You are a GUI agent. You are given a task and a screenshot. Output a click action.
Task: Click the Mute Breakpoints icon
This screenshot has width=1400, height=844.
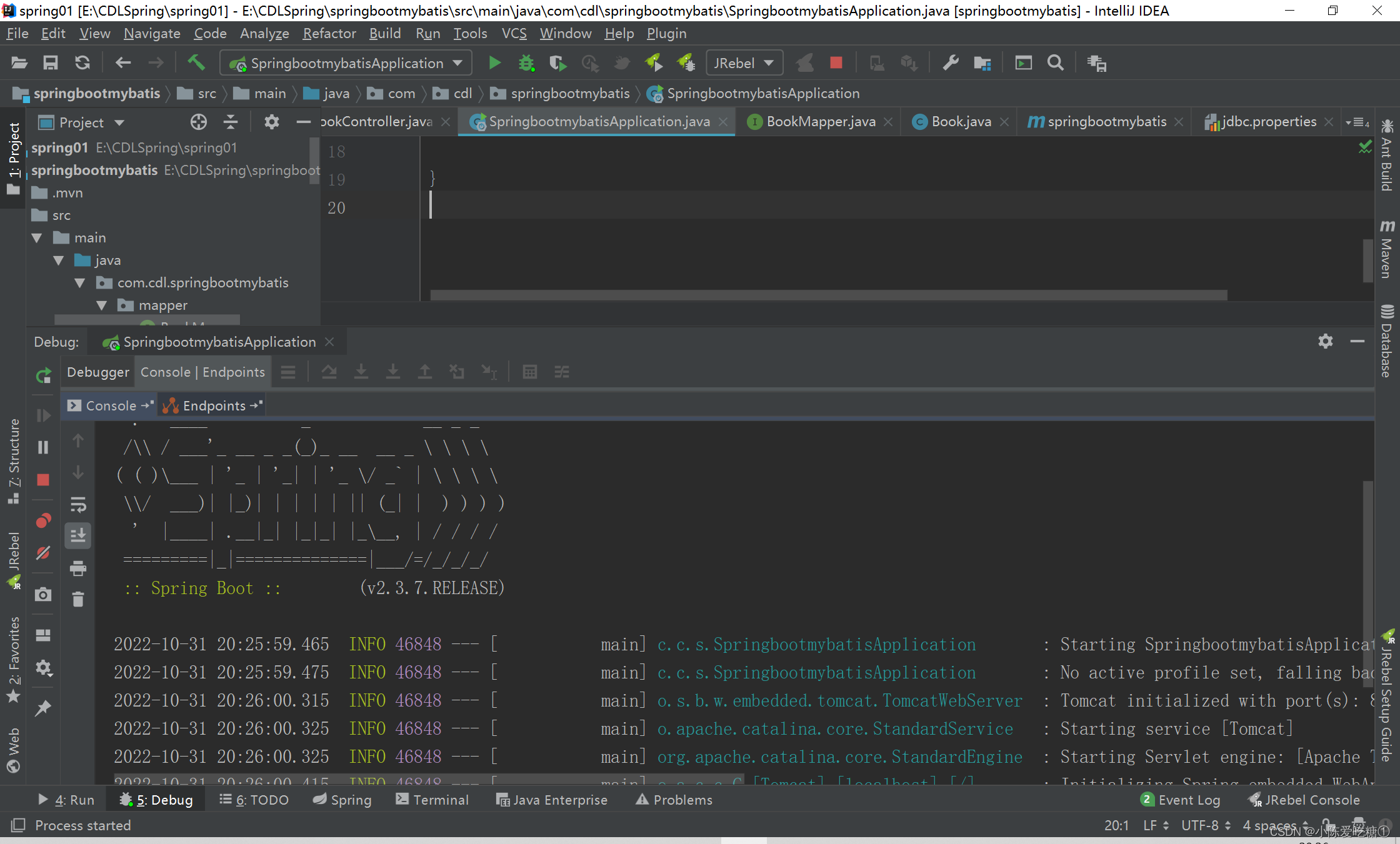click(43, 552)
